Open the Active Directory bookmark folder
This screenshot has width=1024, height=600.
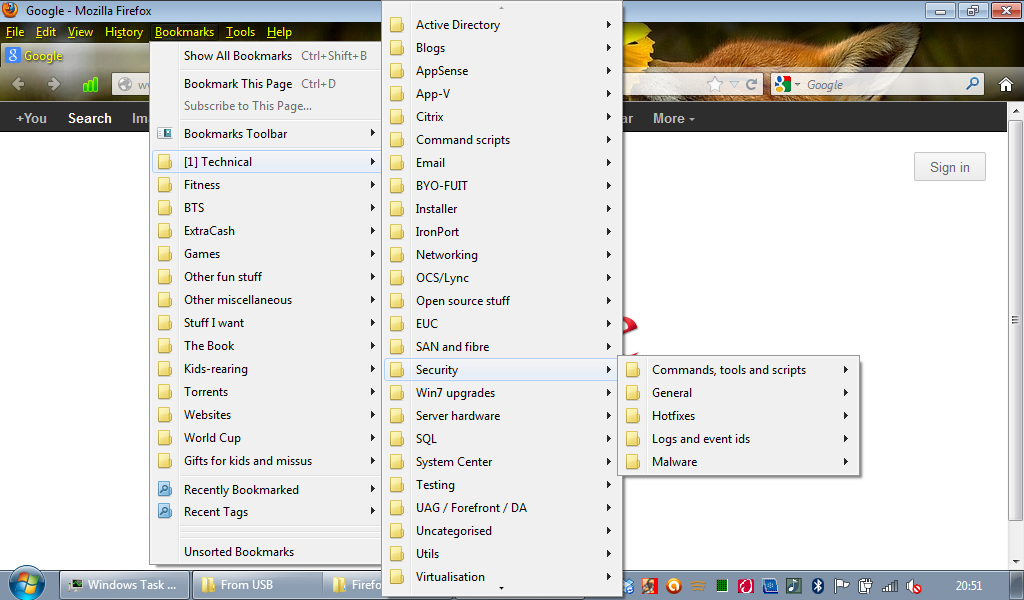coord(502,25)
